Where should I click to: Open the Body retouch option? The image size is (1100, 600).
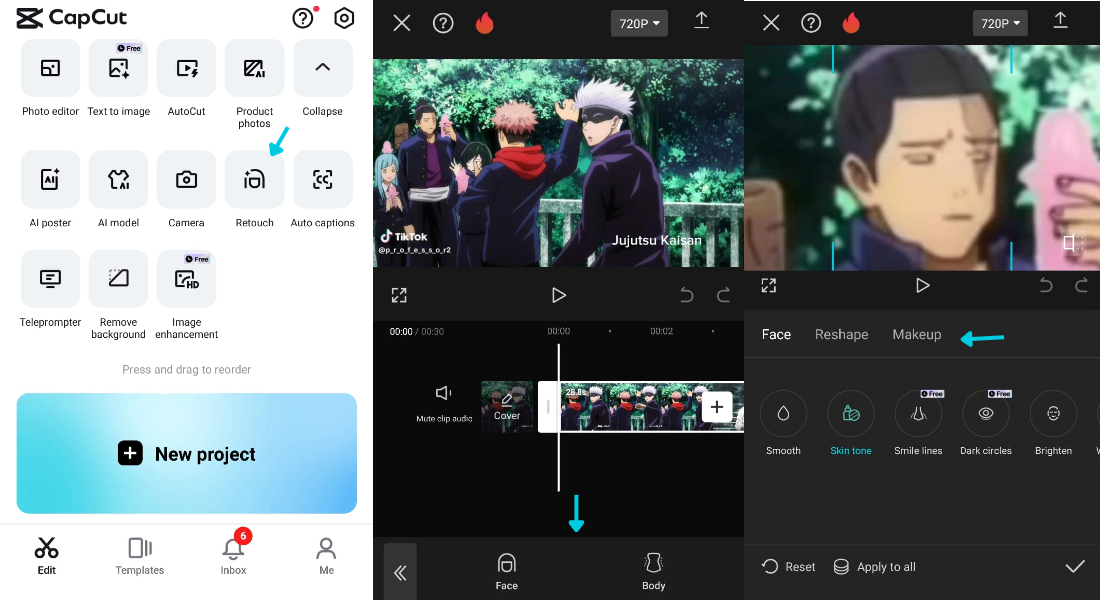pos(653,572)
